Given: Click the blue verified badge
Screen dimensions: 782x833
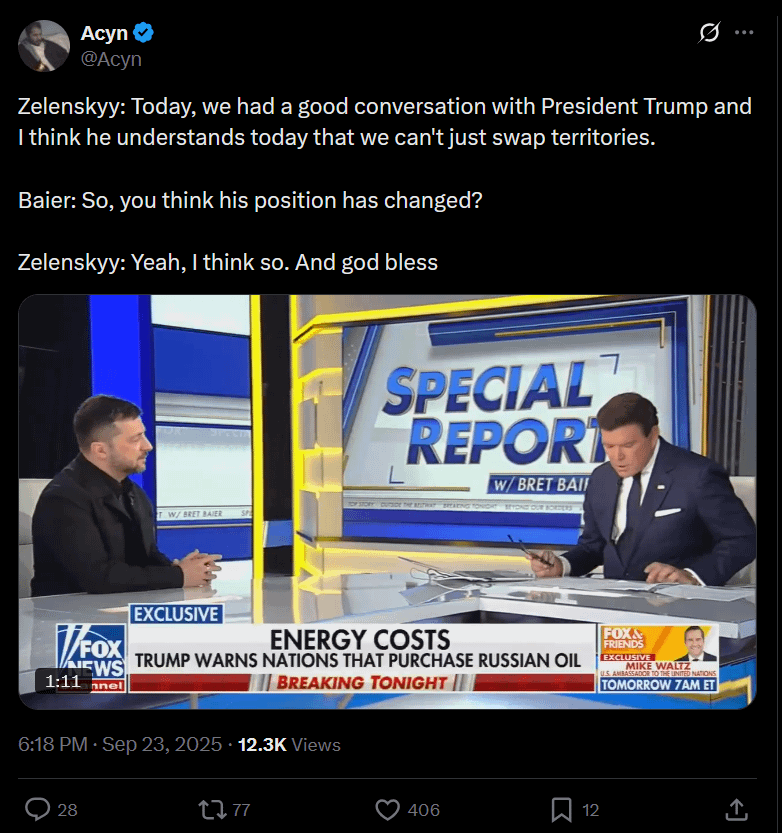Looking at the screenshot, I should [x=144, y=33].
